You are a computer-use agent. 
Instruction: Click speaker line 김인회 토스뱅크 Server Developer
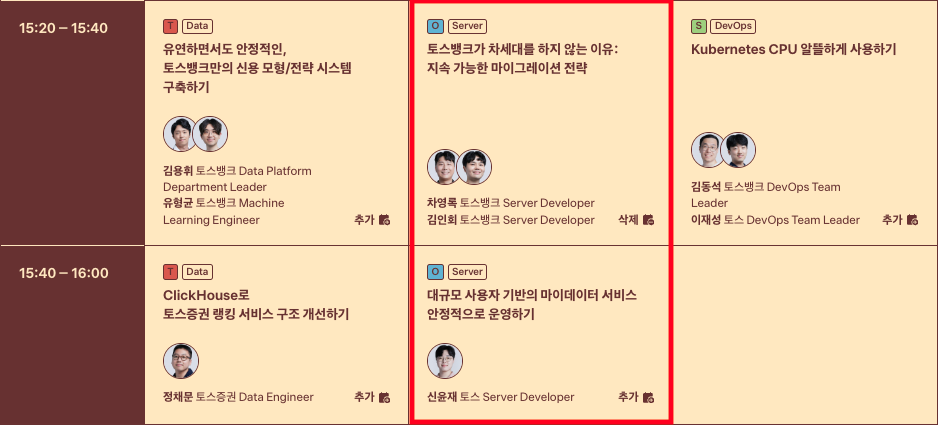[511, 220]
